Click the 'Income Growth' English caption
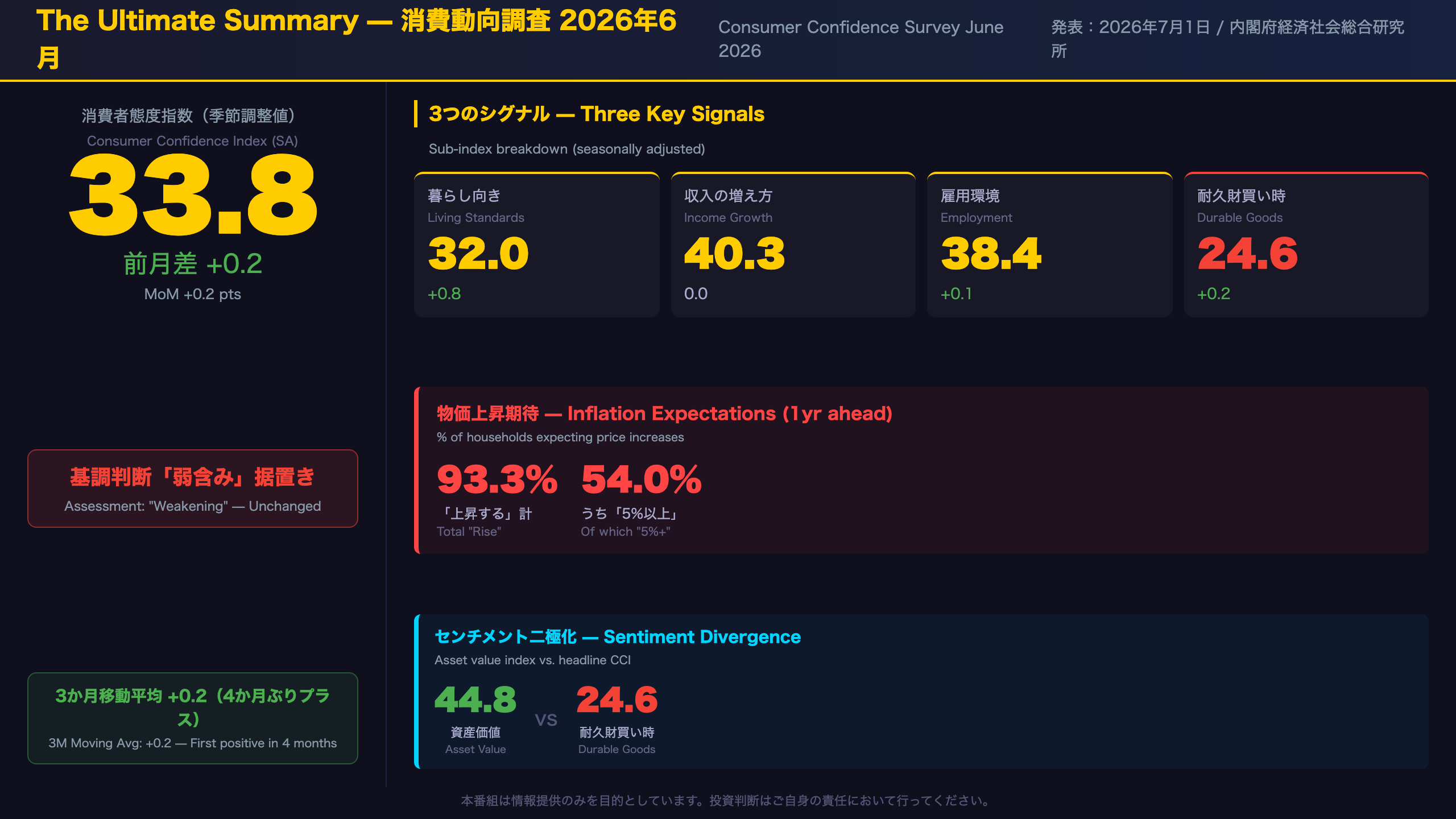The width and height of the screenshot is (1456, 819). 728,218
